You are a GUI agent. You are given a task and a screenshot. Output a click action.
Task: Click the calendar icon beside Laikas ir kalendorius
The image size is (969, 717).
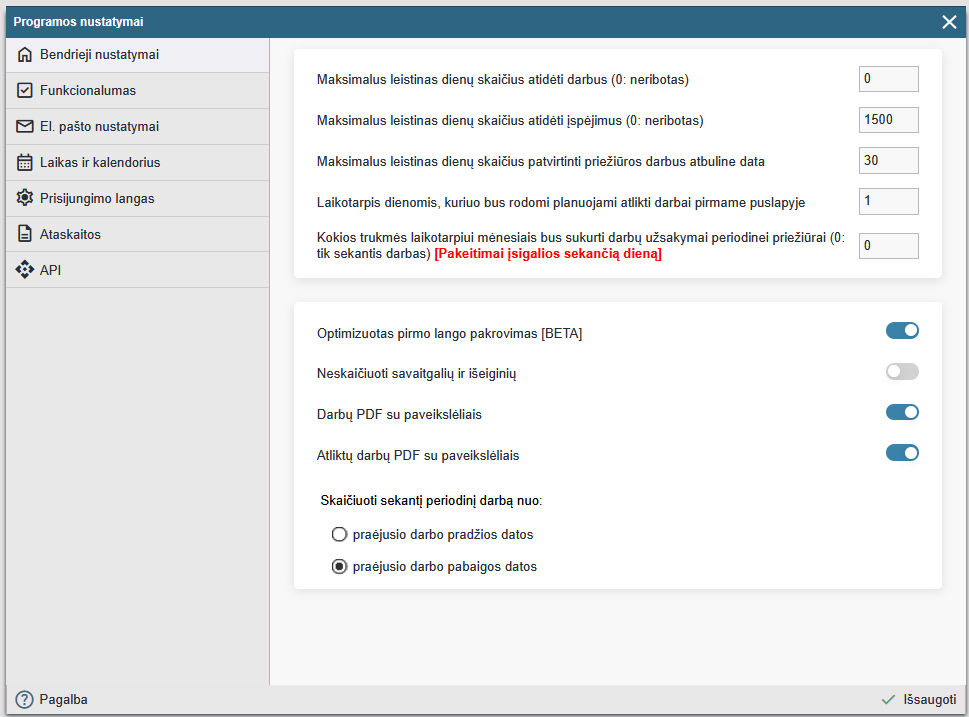click(x=25, y=162)
